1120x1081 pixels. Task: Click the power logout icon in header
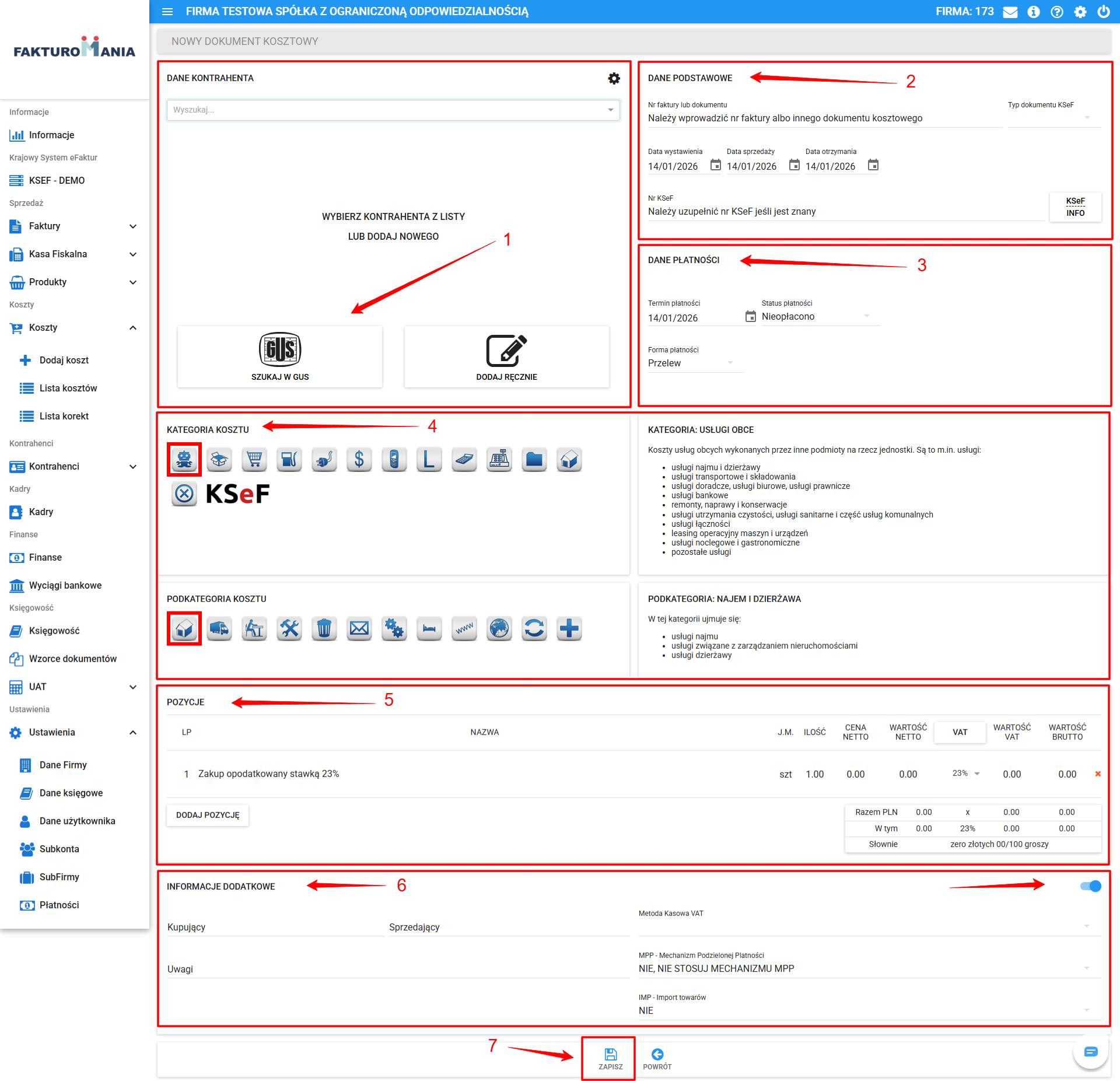tap(1104, 12)
